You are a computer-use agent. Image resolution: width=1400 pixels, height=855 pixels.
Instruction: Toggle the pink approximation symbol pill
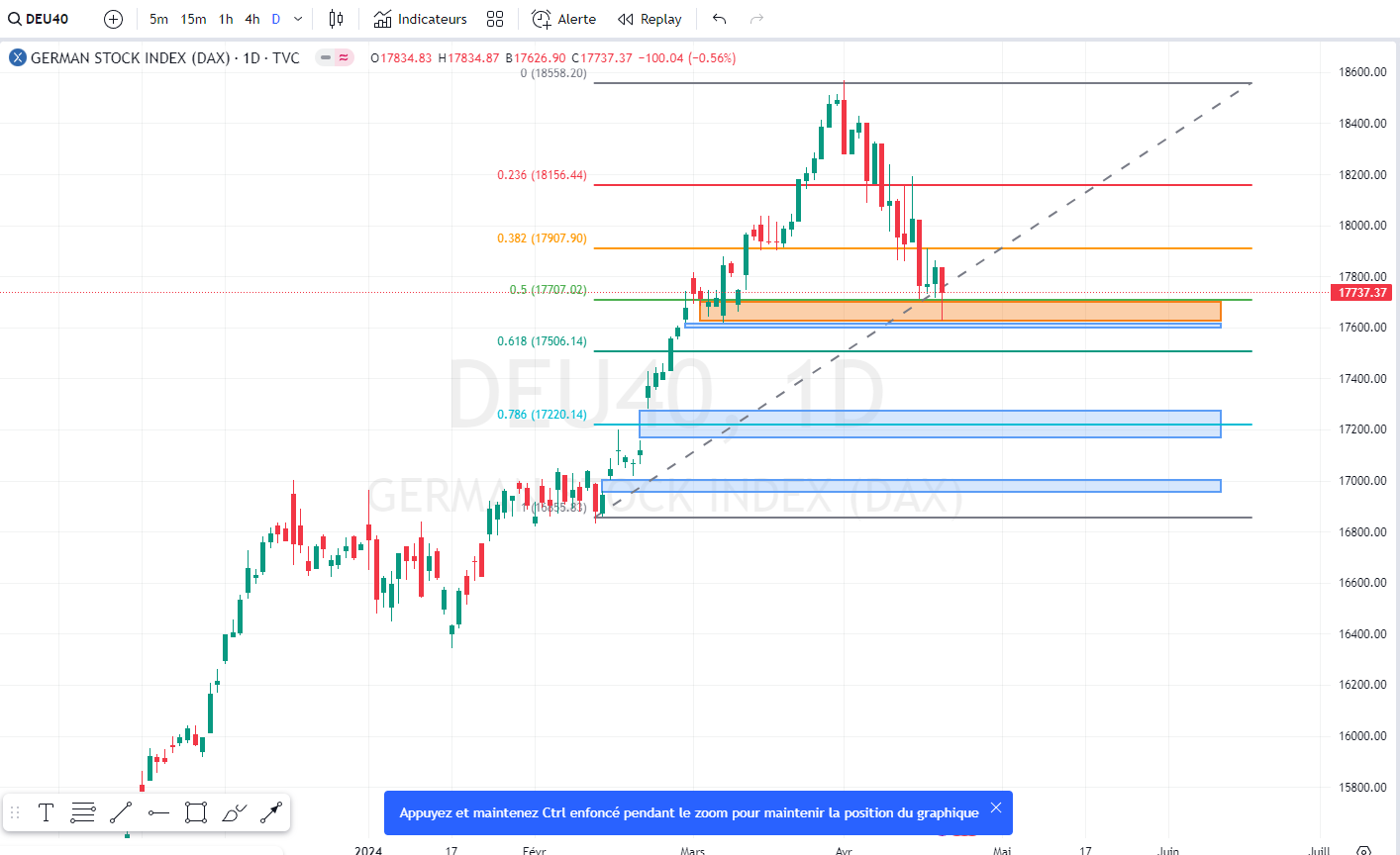(x=344, y=57)
